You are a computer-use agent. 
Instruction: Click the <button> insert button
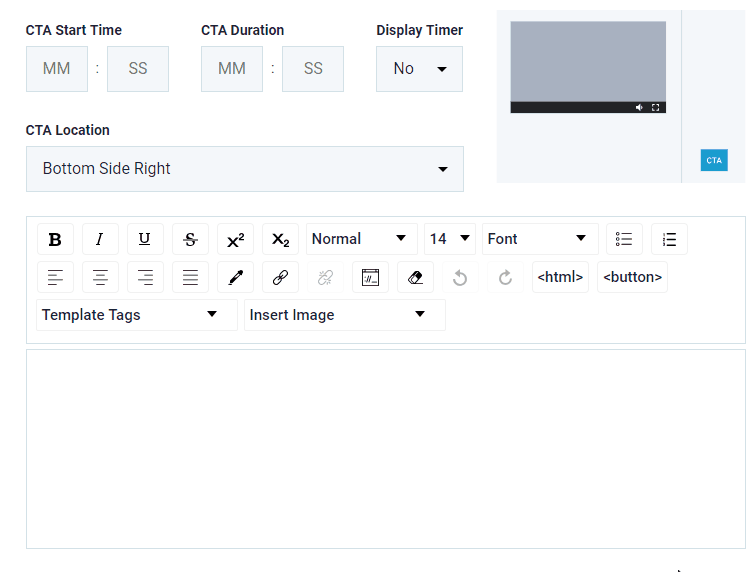point(632,277)
